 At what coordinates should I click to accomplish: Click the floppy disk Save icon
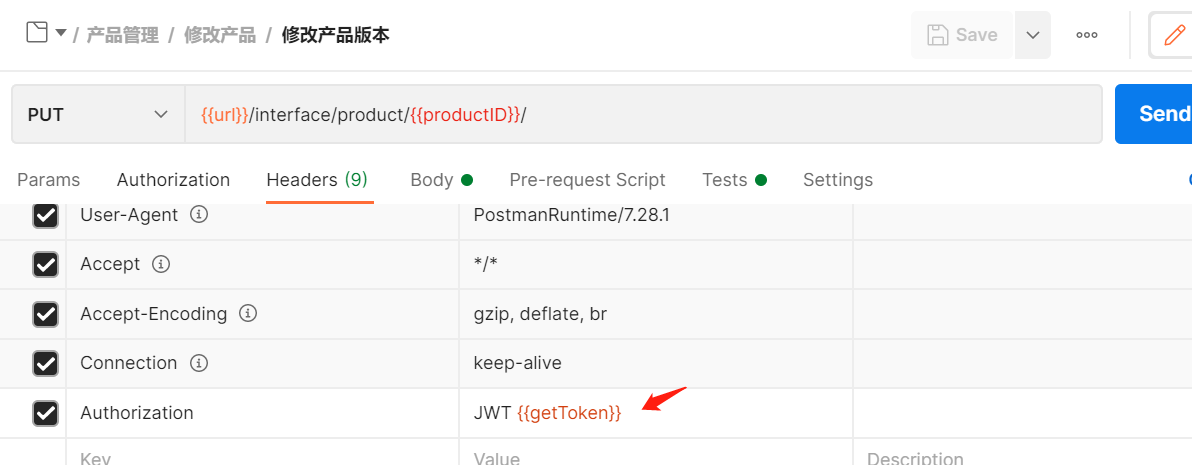point(938,35)
